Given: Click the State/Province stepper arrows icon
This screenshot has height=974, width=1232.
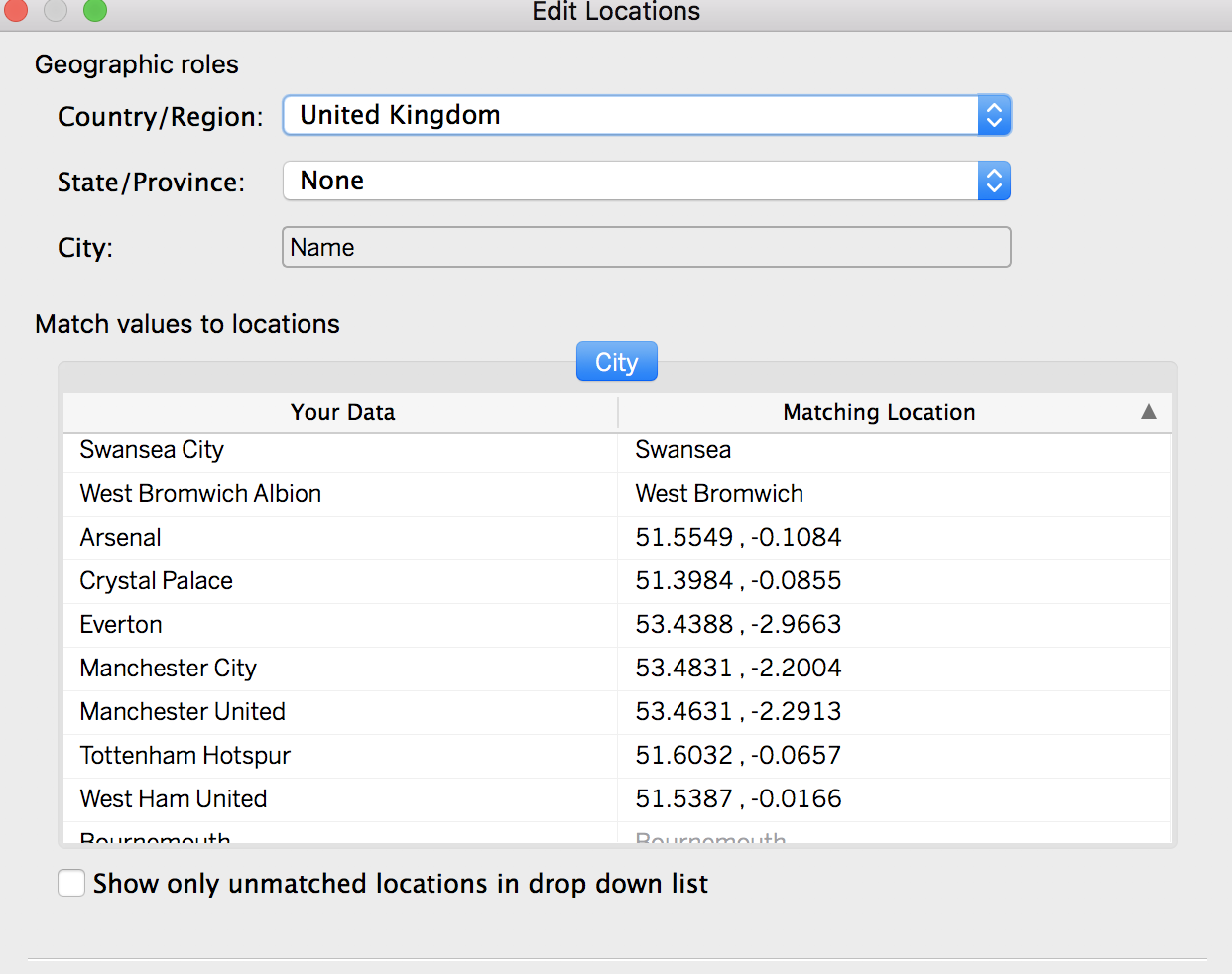Looking at the screenshot, I should click(x=994, y=182).
